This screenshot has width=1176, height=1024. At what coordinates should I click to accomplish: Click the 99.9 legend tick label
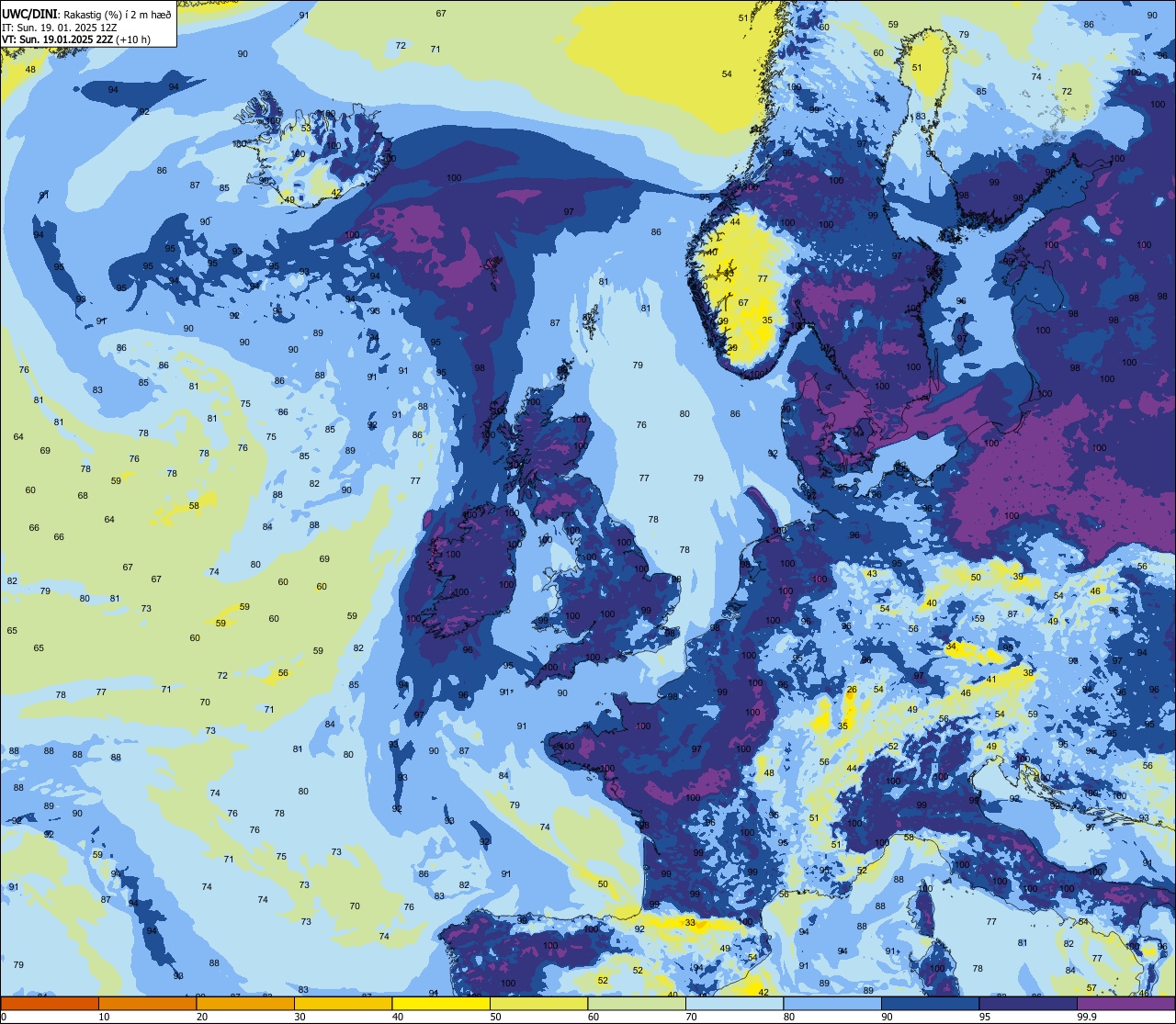tap(1086, 1017)
